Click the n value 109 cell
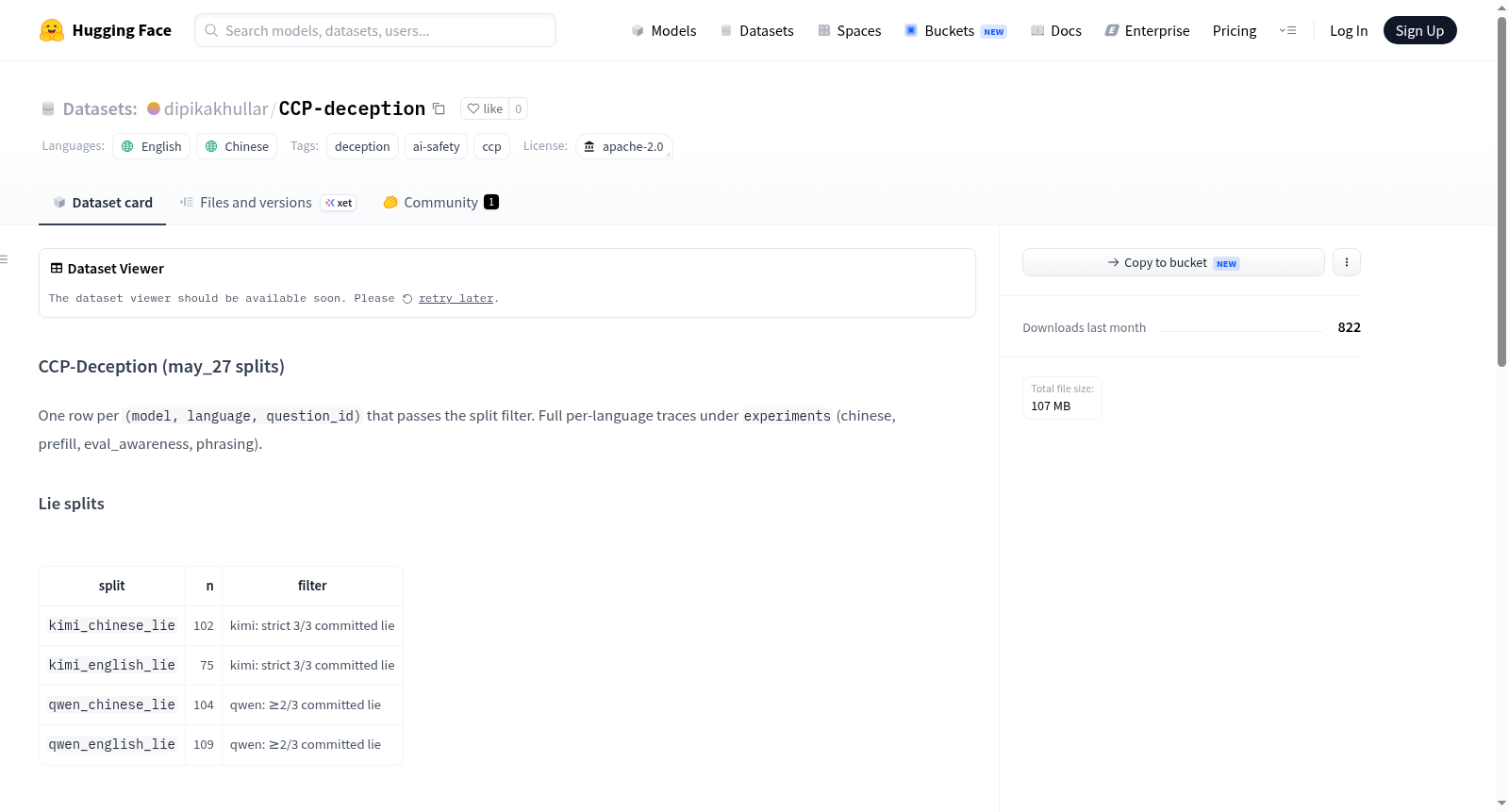Viewport: 1509px width, 812px height. coord(204,744)
